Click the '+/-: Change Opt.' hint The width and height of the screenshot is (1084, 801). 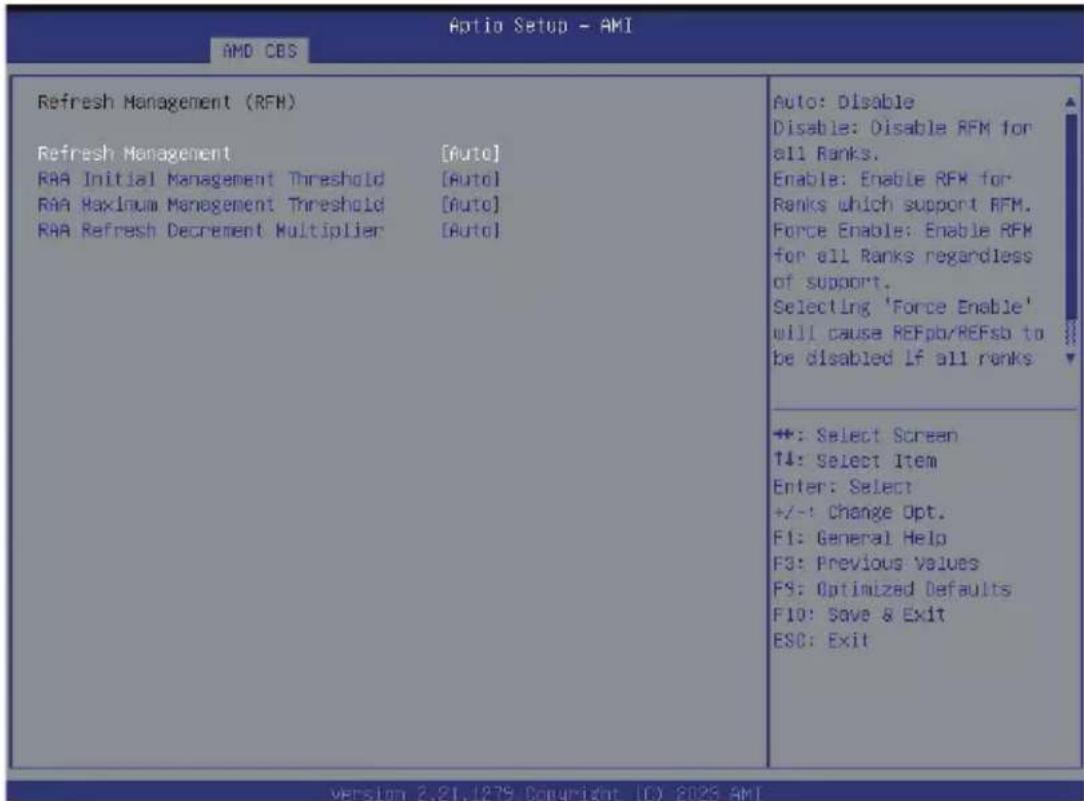tap(859, 512)
